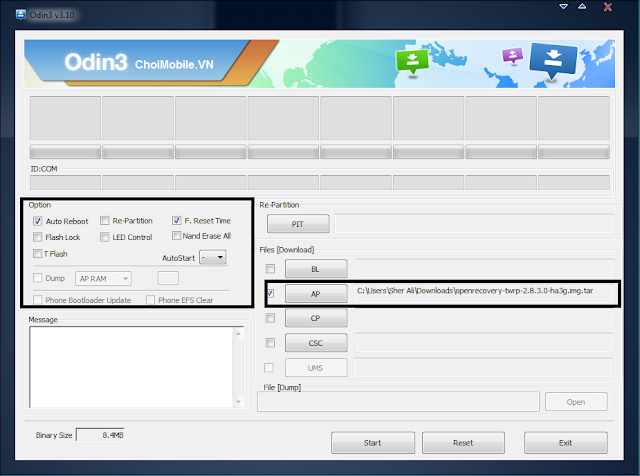Enable the LED Control checkbox
The height and width of the screenshot is (476, 640).
coord(104,237)
